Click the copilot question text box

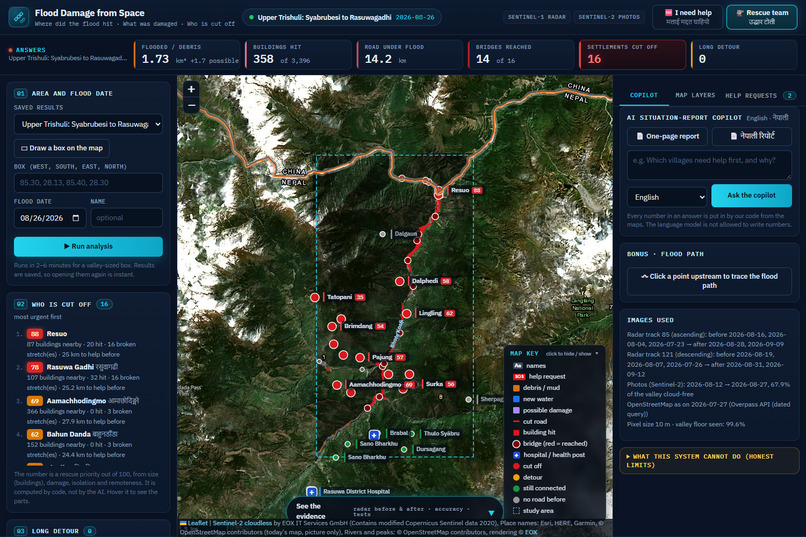pos(709,164)
